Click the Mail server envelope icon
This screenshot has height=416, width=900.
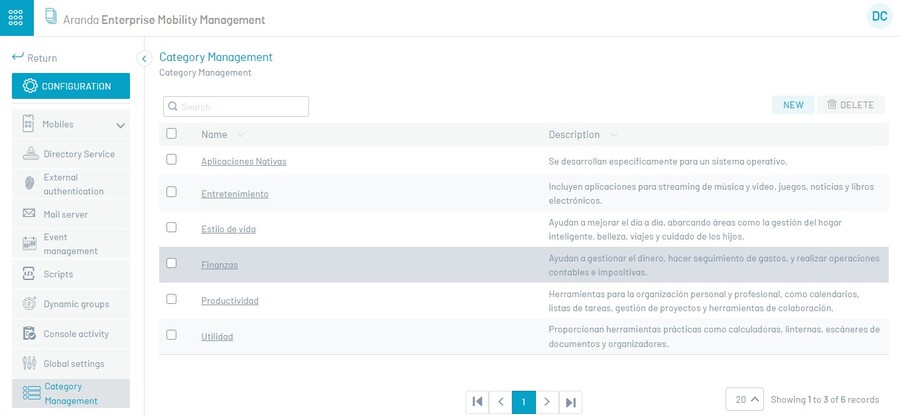pos(28,214)
